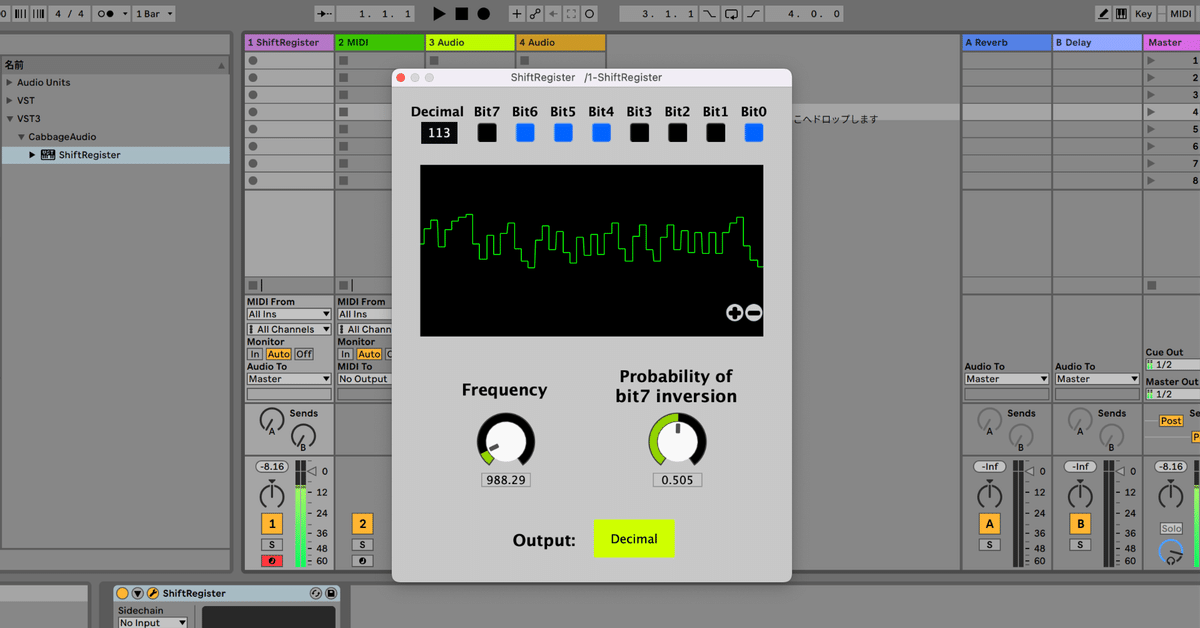Expand the Audio Units browser folder
Image resolution: width=1200 pixels, height=628 pixels.
(x=10, y=83)
